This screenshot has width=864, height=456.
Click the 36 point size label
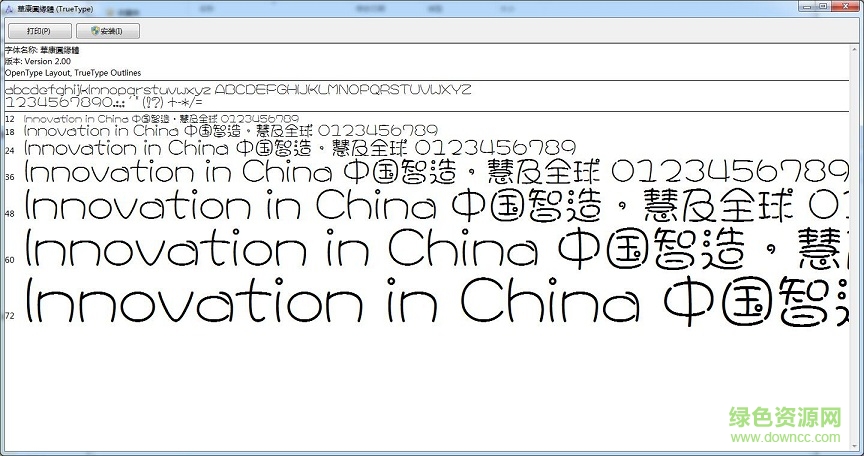[x=10, y=177]
